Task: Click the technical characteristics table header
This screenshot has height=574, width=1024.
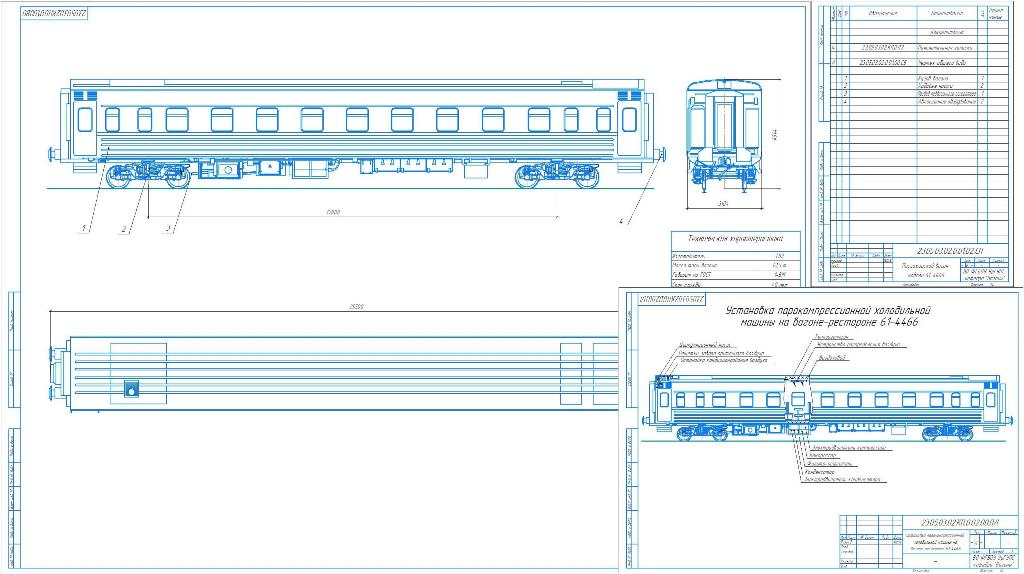Action: pos(735,239)
